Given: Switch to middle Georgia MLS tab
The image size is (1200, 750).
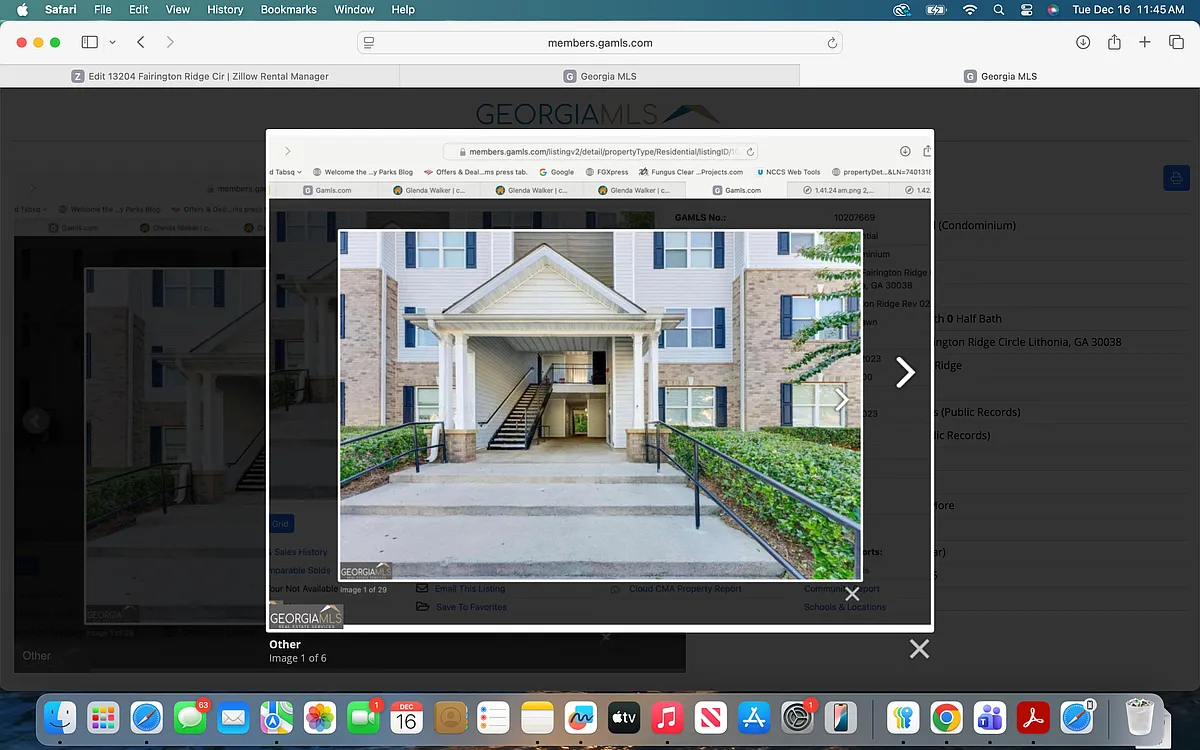Looking at the screenshot, I should point(600,76).
